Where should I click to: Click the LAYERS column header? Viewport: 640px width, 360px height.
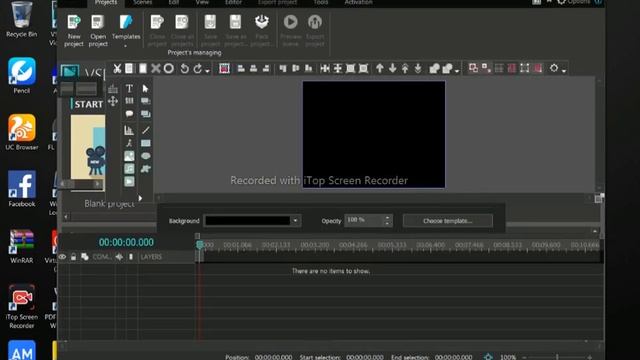coord(151,257)
